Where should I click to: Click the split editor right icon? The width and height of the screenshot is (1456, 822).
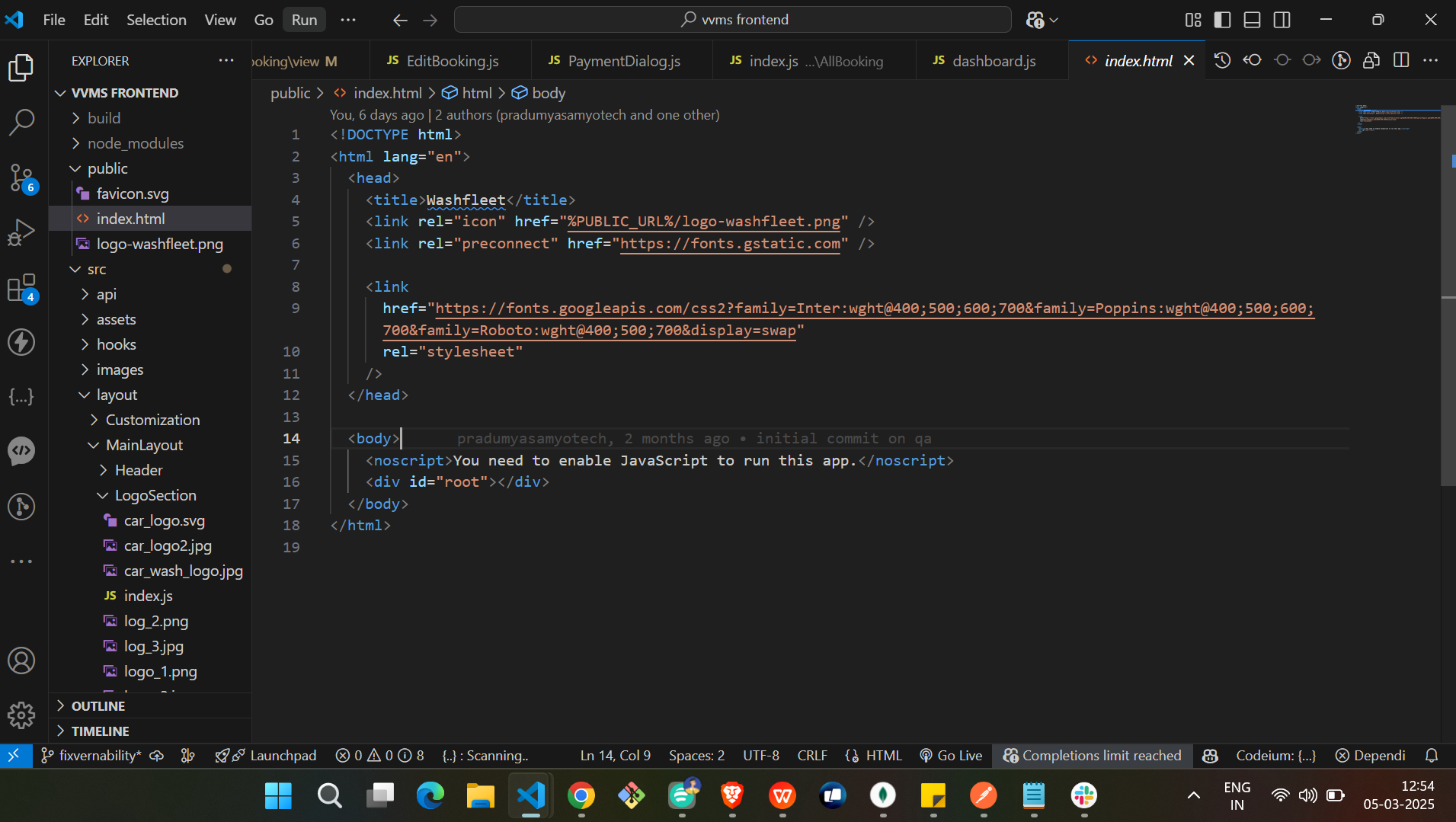coord(1400,61)
